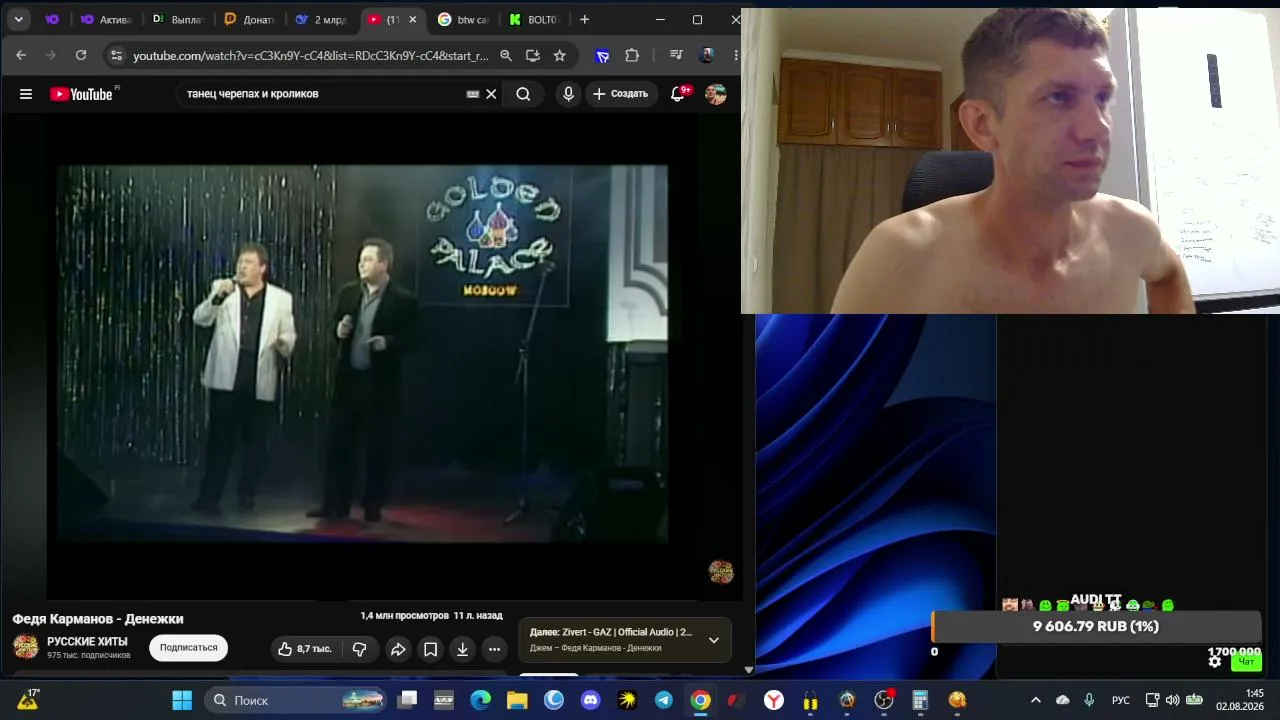1280x720 pixels.
Task: Switch to the btw ca browser tab
Action: 463,19
